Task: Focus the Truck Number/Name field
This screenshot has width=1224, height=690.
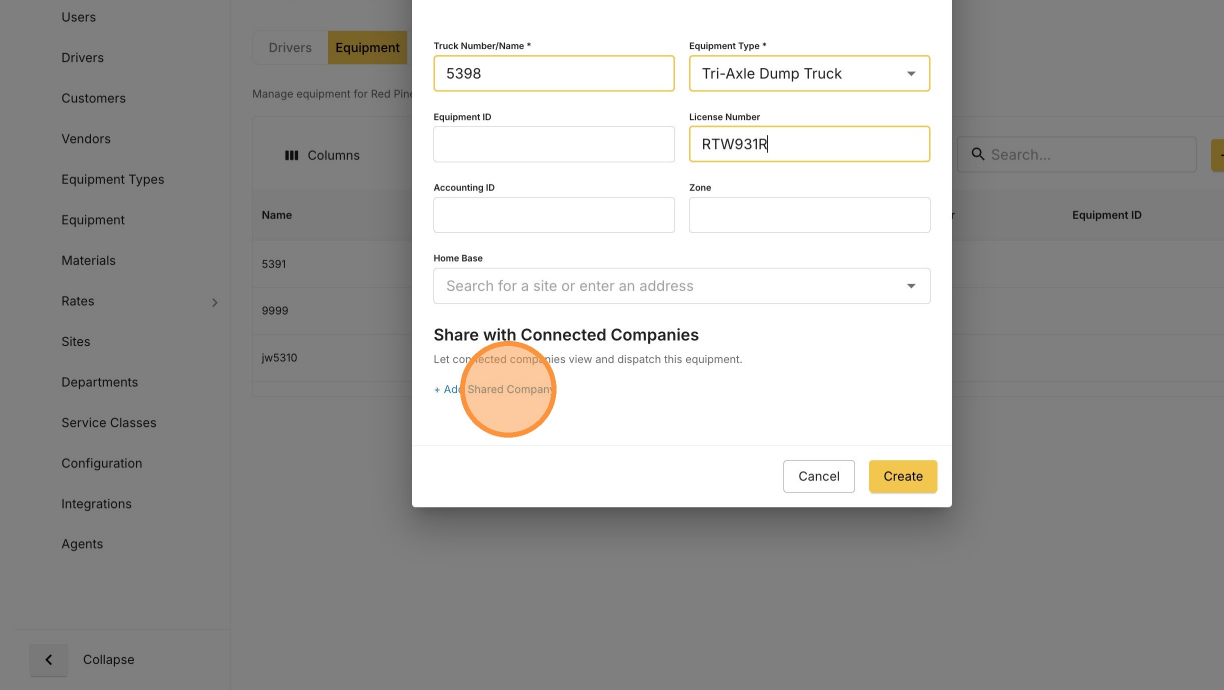Action: pyautogui.click(x=554, y=74)
